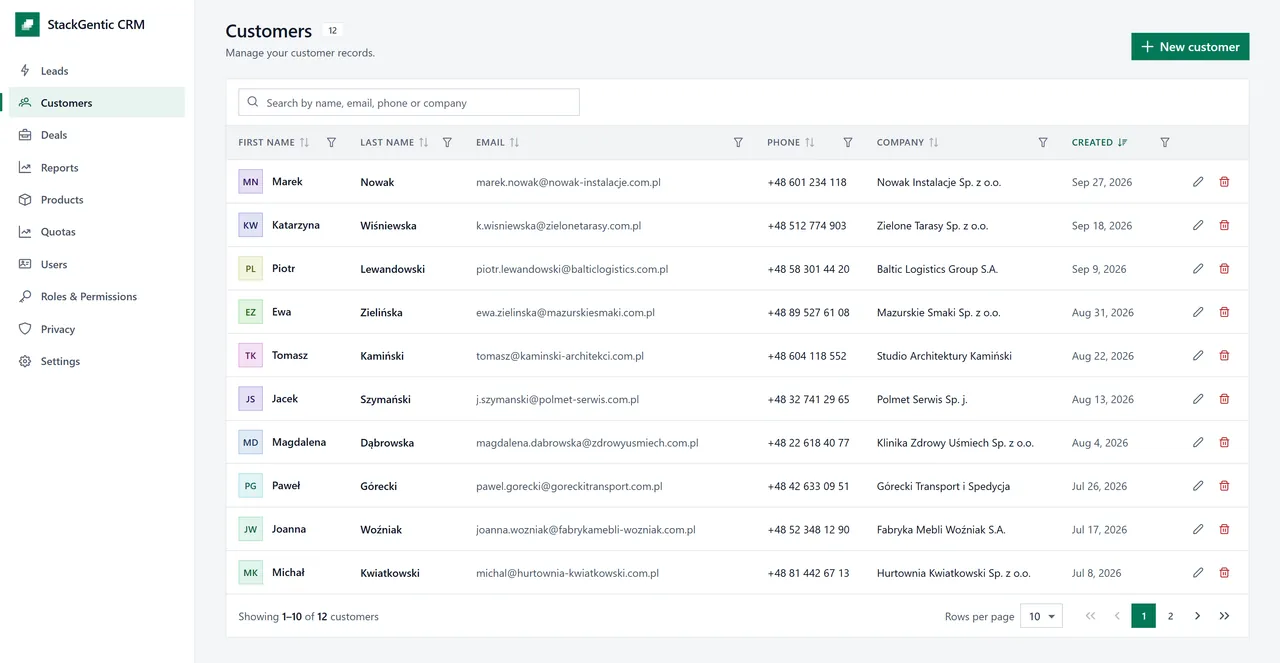Open Quotas in the sidebar
The width and height of the screenshot is (1280, 663).
pyautogui.click(x=97, y=232)
